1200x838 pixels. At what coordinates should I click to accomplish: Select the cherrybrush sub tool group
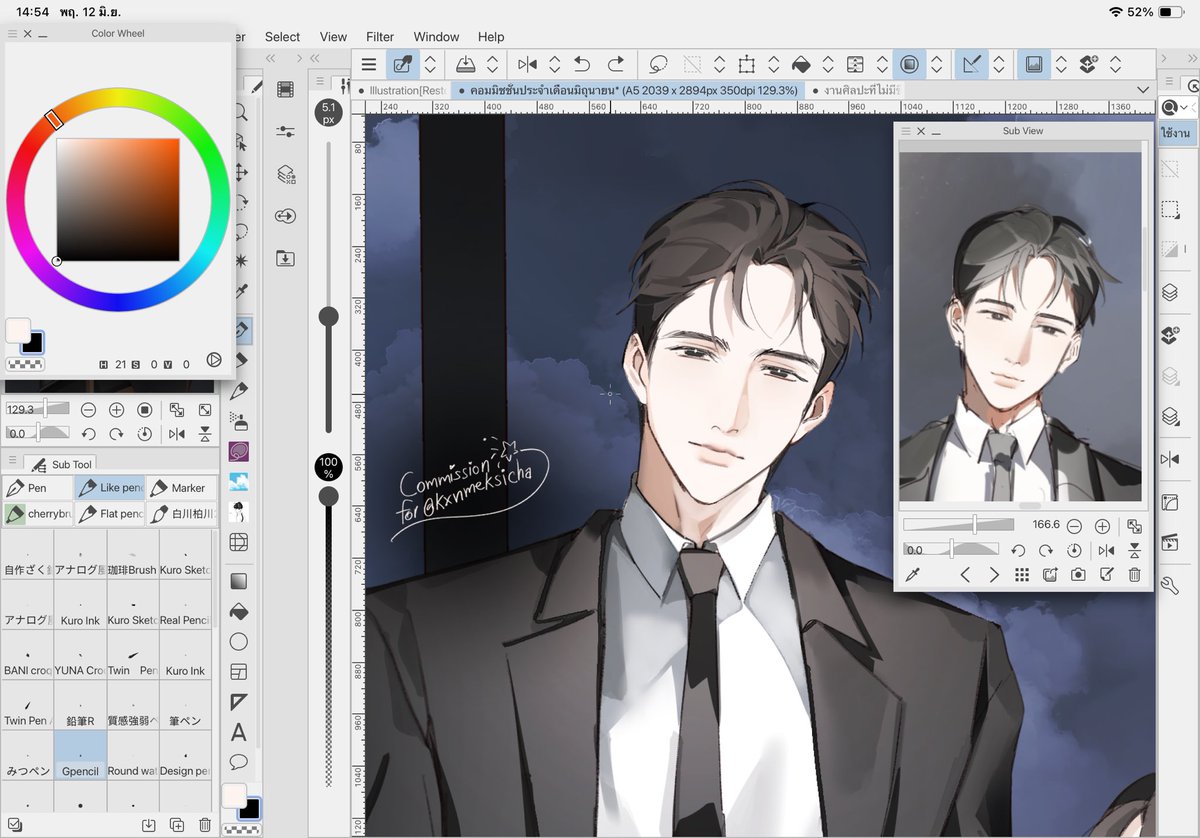(37, 514)
